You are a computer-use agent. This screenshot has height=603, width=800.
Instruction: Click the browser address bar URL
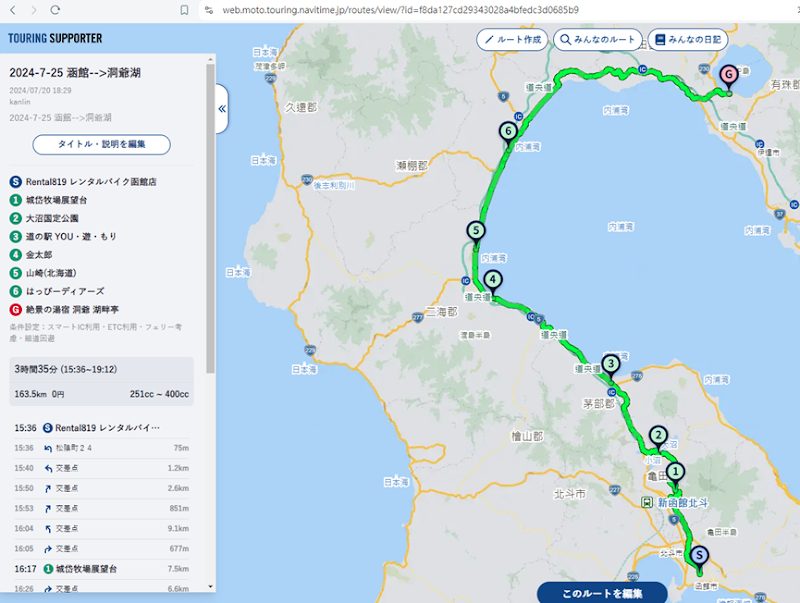400,9
